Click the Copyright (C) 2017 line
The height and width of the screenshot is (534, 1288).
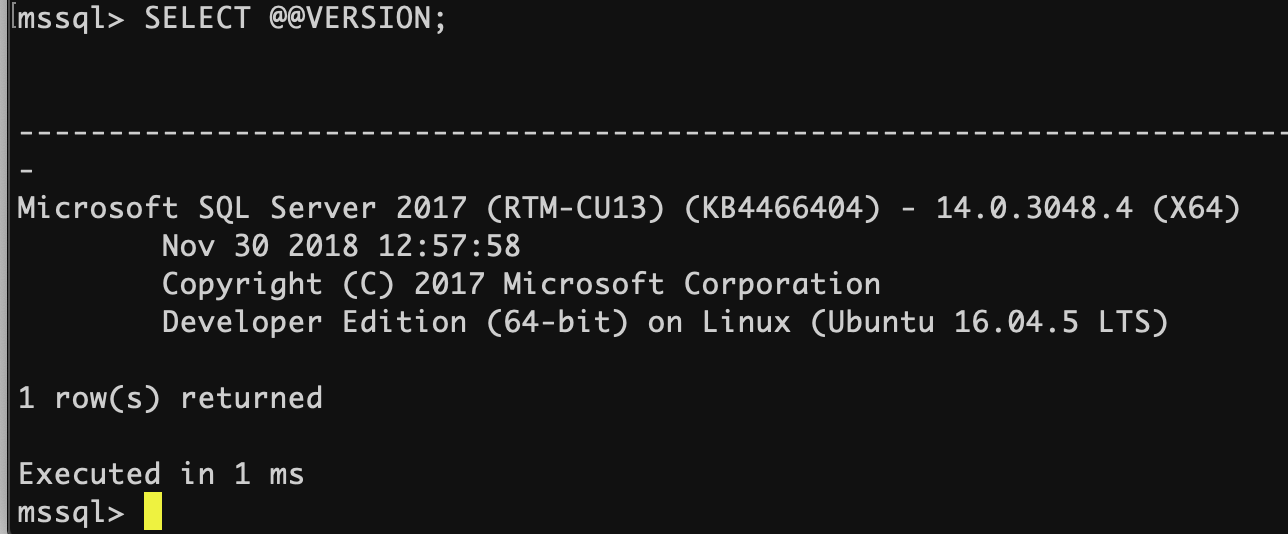click(323, 284)
